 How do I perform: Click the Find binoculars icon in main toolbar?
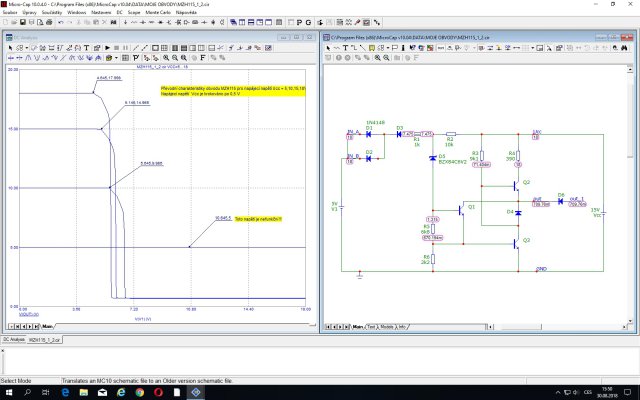coord(113,22)
